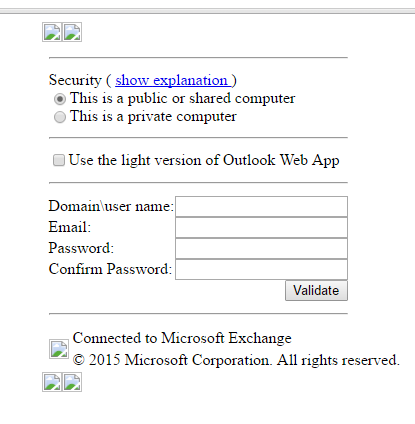Click broken image icon beside Connected to Microsoft Exchange
Screen dimensions: 415x424
(x=59, y=349)
